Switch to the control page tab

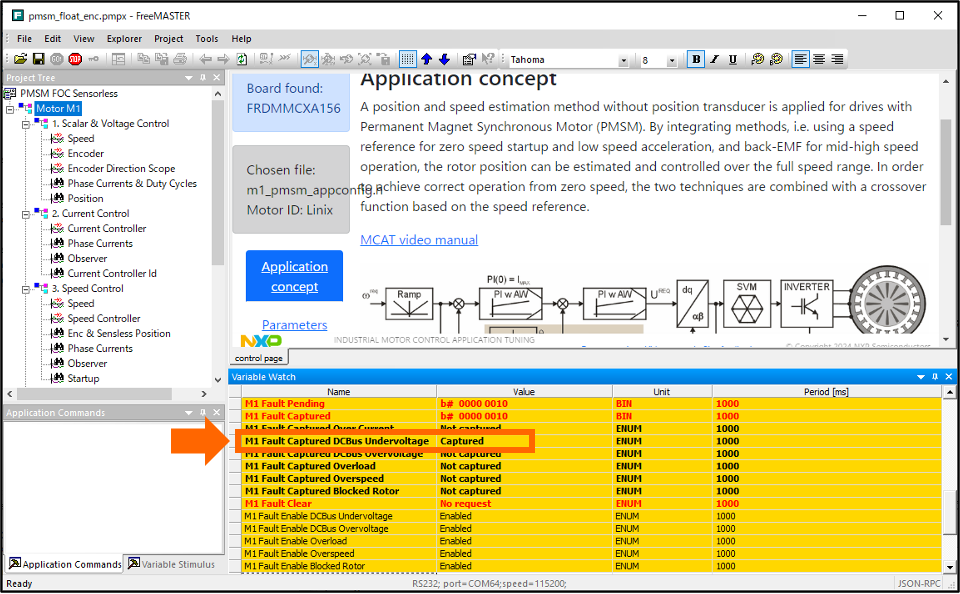(259, 358)
